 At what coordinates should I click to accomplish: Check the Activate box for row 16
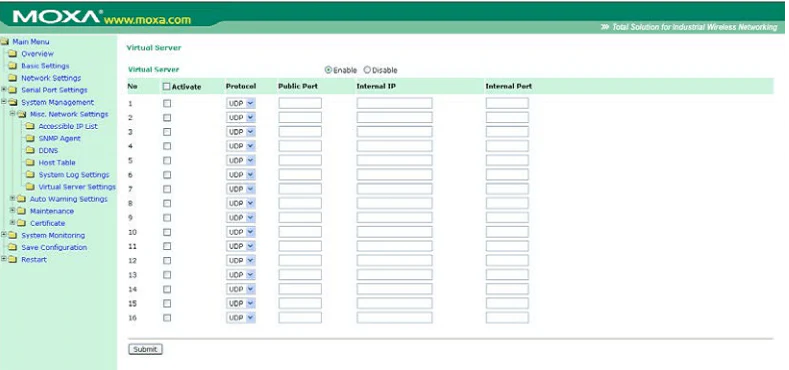pos(167,318)
